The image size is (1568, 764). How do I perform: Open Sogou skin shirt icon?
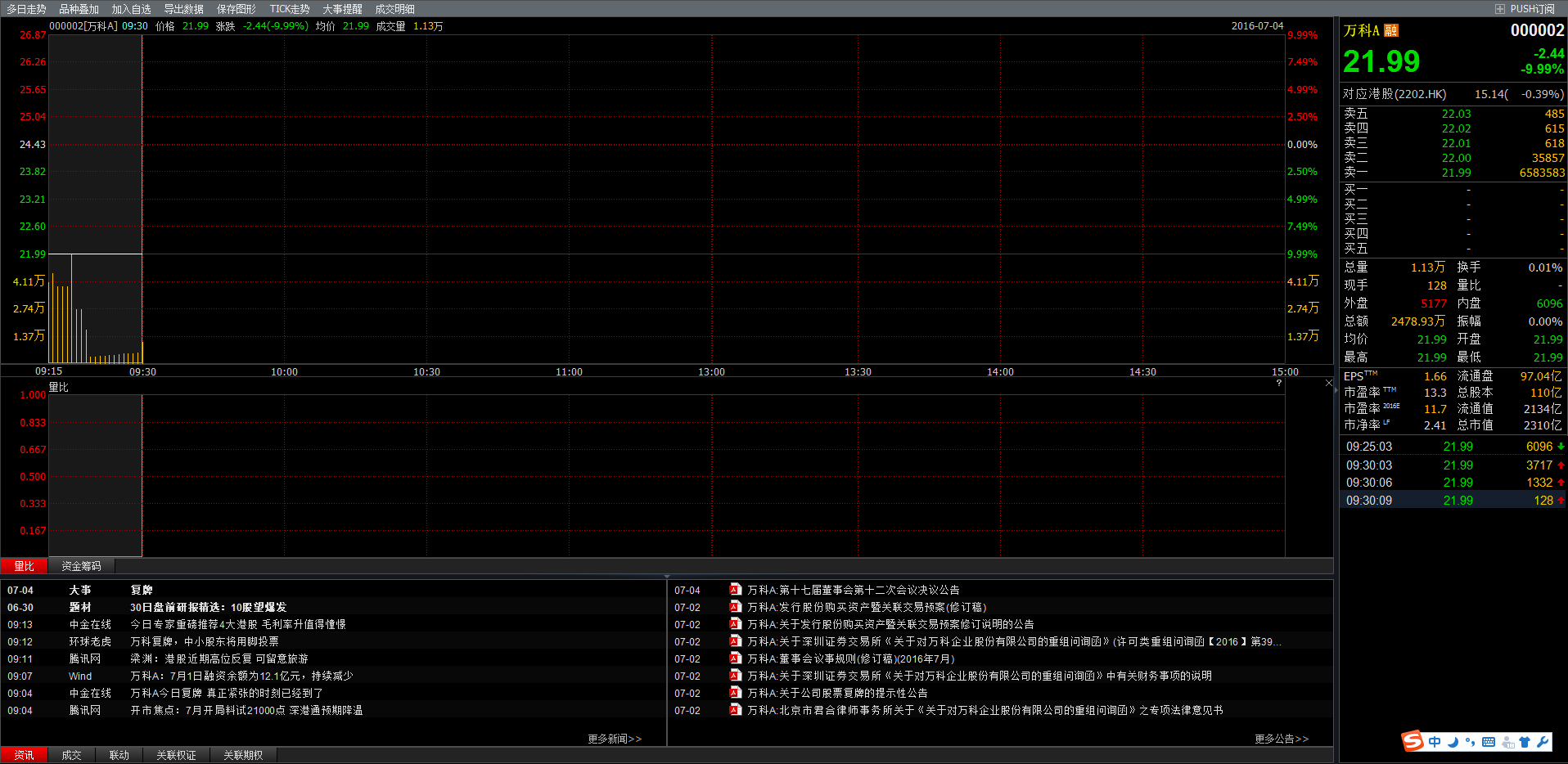click(x=1525, y=742)
